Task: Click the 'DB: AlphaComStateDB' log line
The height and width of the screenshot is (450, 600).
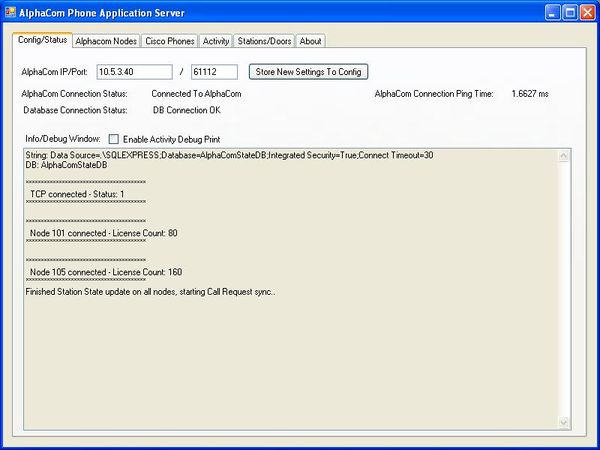Action: pyautogui.click(x=66, y=165)
